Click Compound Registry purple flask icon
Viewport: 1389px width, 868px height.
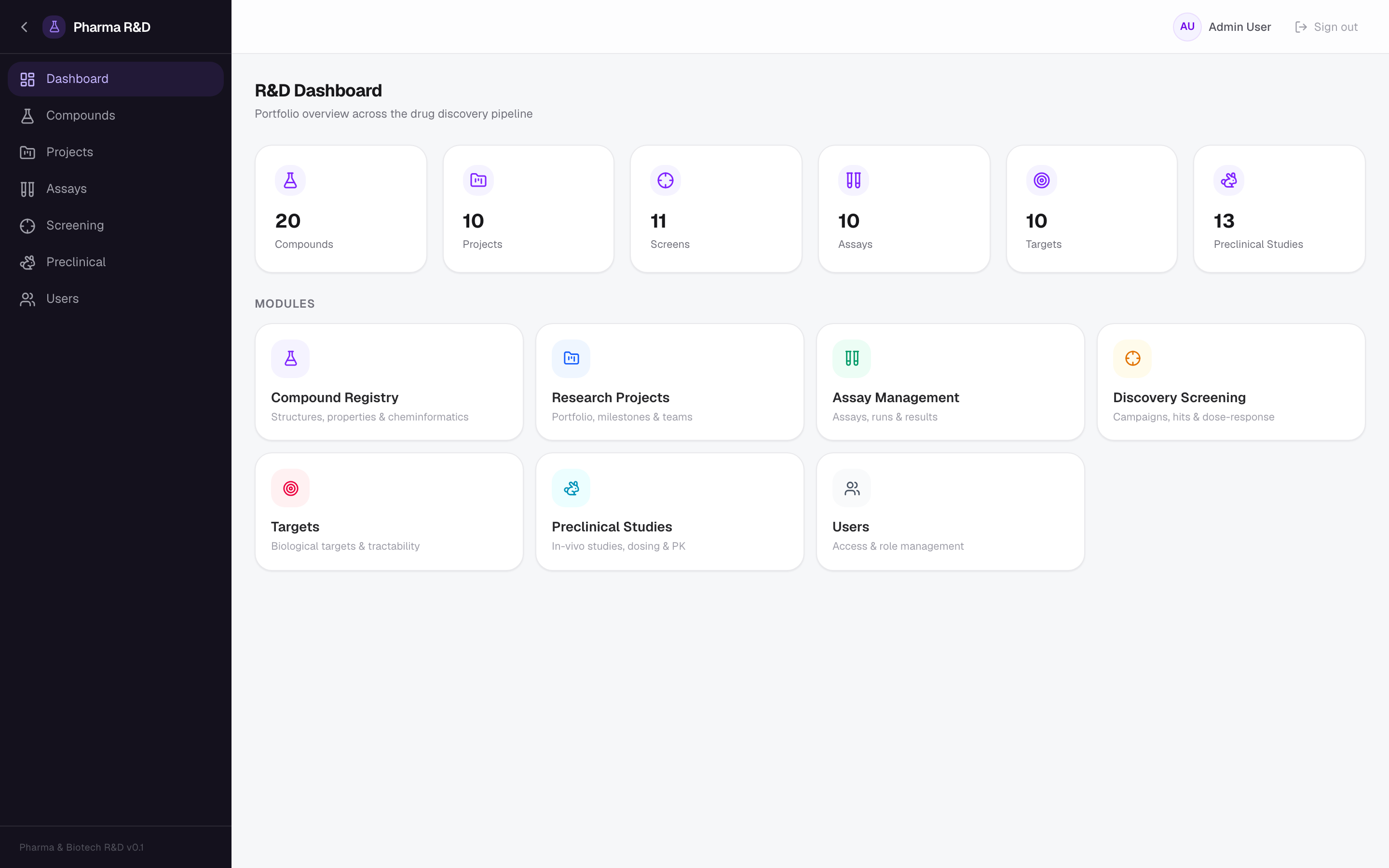[290, 359]
